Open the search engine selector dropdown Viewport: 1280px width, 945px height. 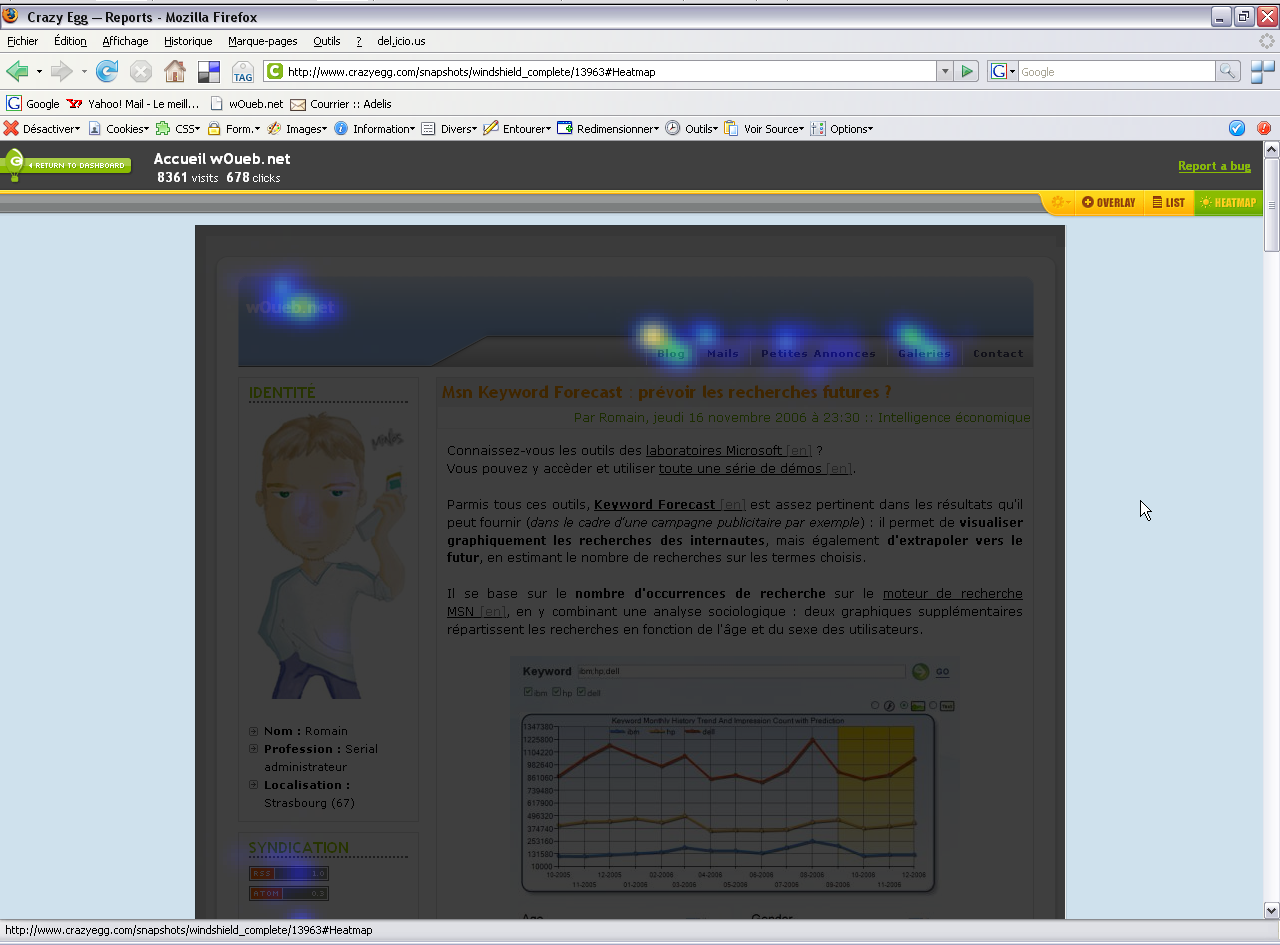(x=1003, y=71)
